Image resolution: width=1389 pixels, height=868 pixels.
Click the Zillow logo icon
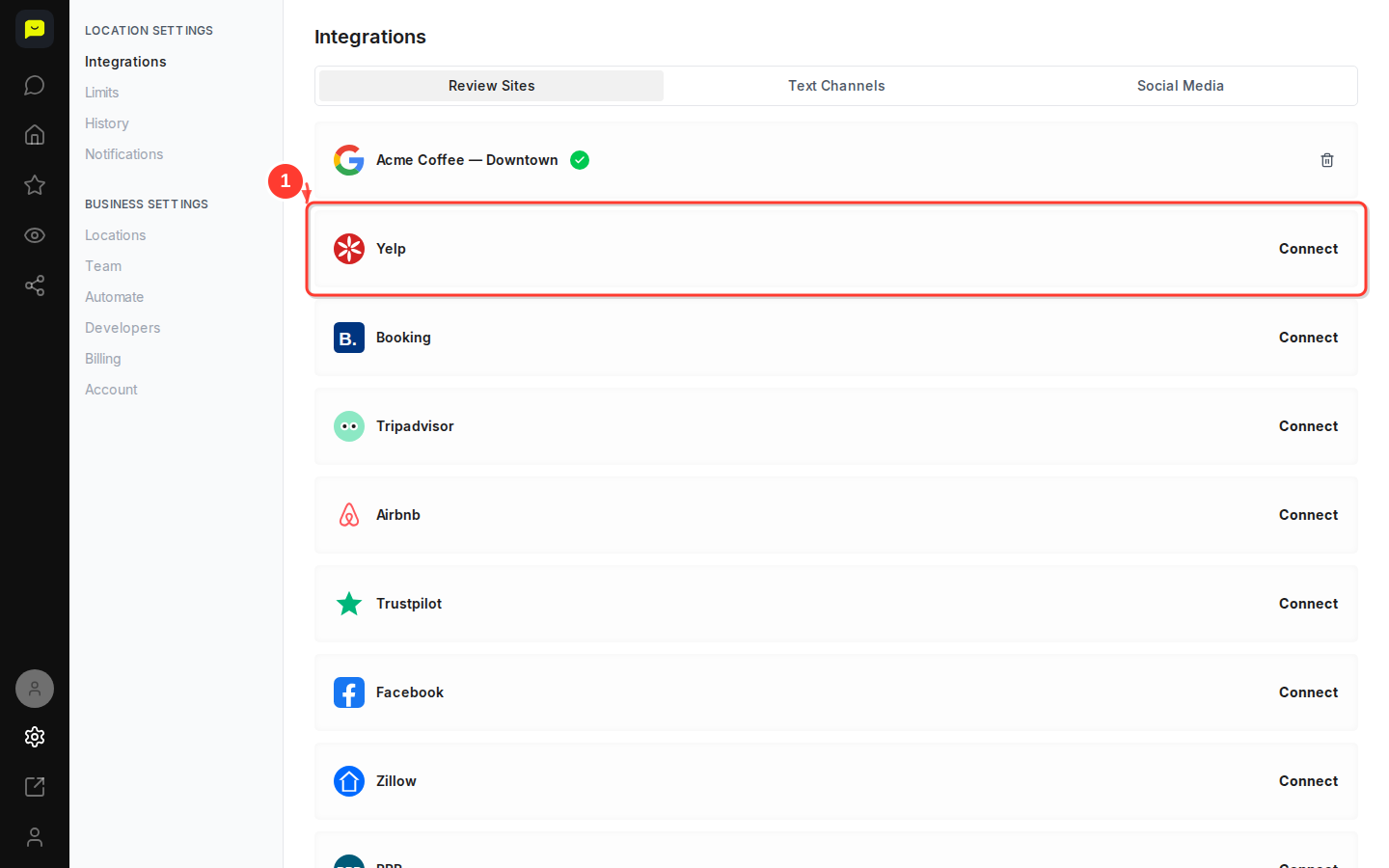click(x=349, y=781)
